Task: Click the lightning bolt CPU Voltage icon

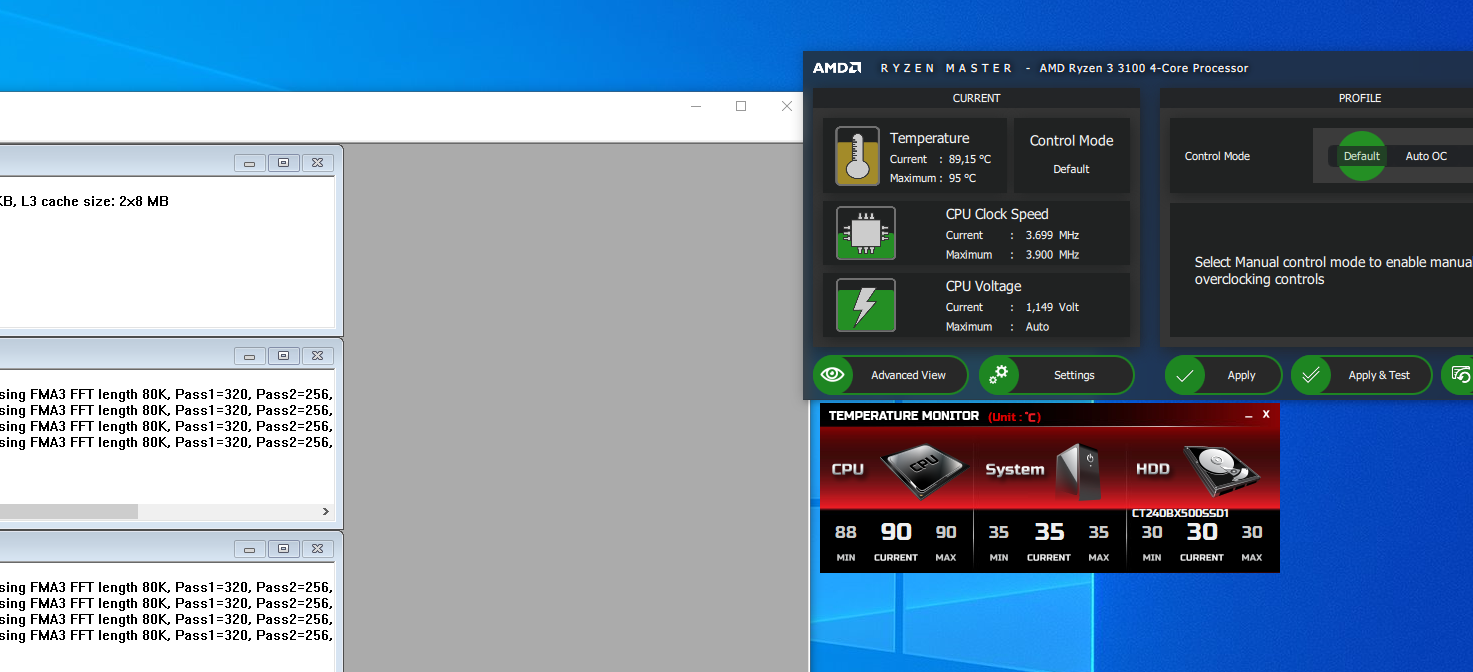Action: coord(865,305)
